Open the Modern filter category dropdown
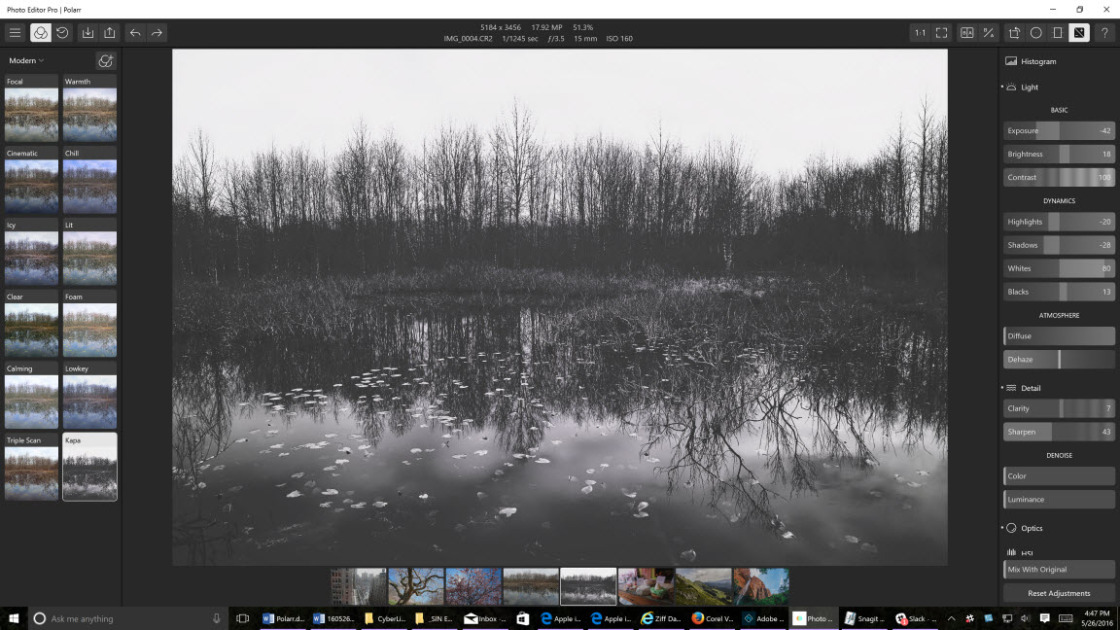Image resolution: width=1120 pixels, height=630 pixels. coord(27,61)
